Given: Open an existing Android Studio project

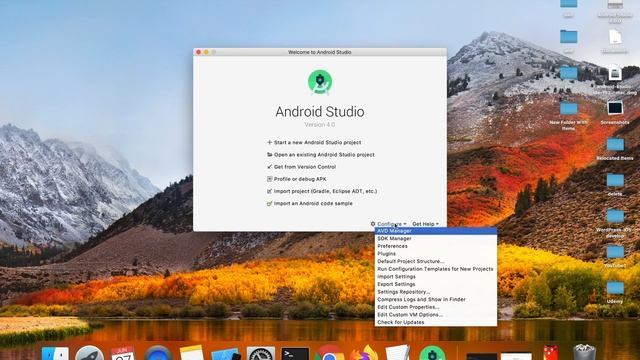Looking at the screenshot, I should pos(324,155).
